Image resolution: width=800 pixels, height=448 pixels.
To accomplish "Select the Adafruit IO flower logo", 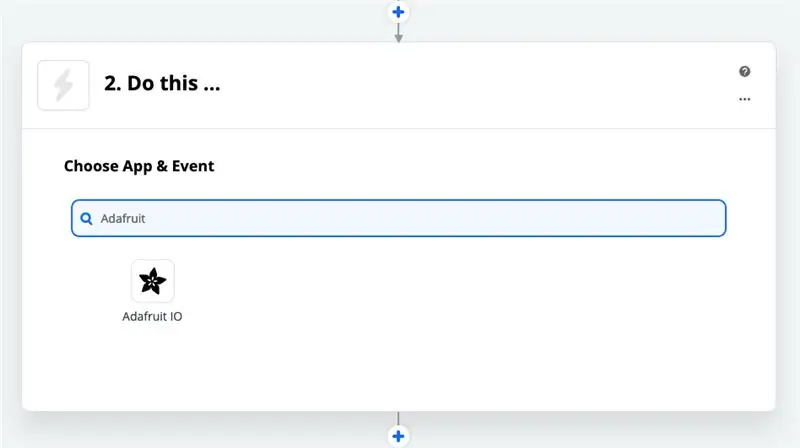I will (153, 281).
